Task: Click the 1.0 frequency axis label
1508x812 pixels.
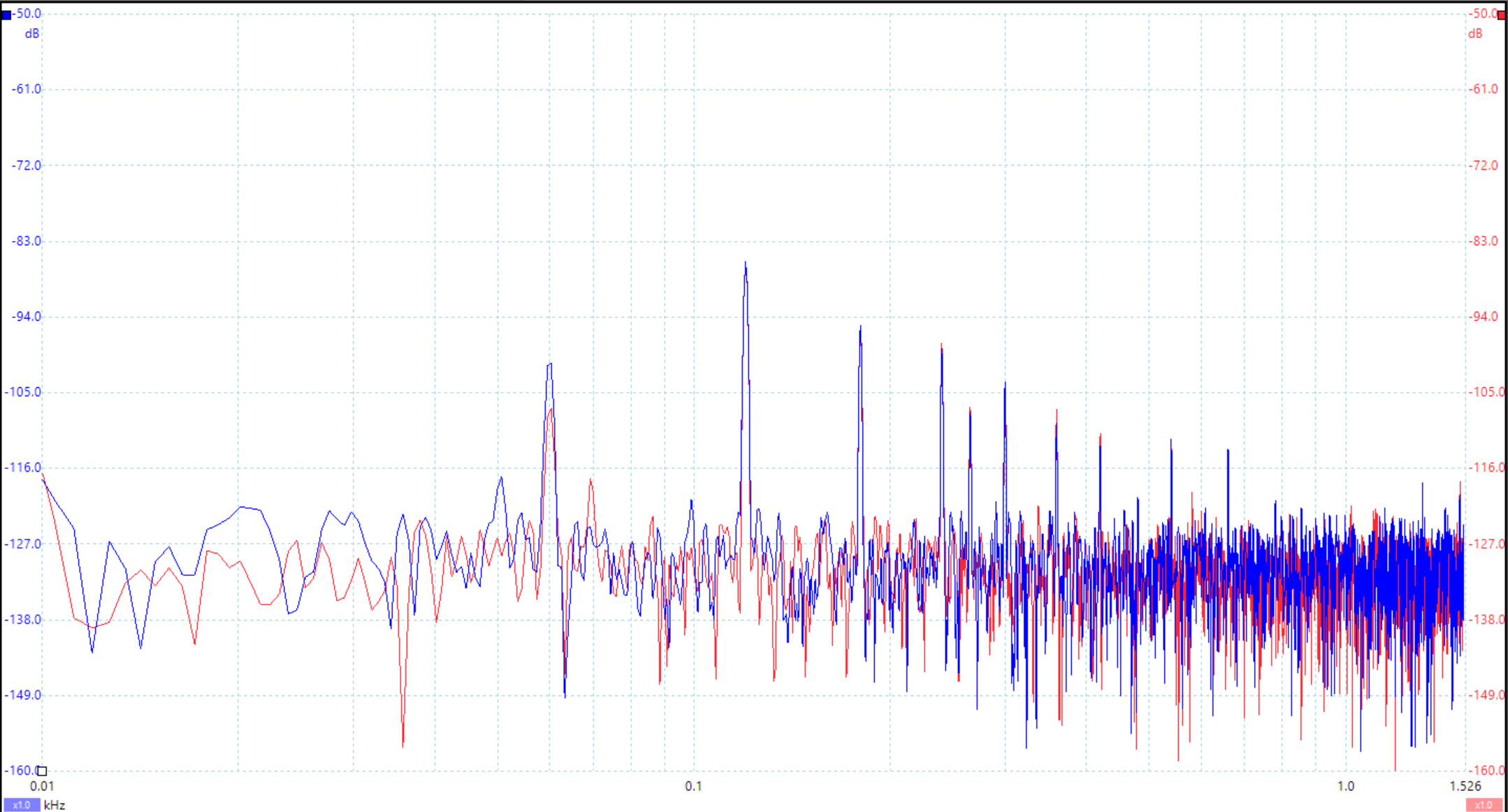Action: point(1346,786)
